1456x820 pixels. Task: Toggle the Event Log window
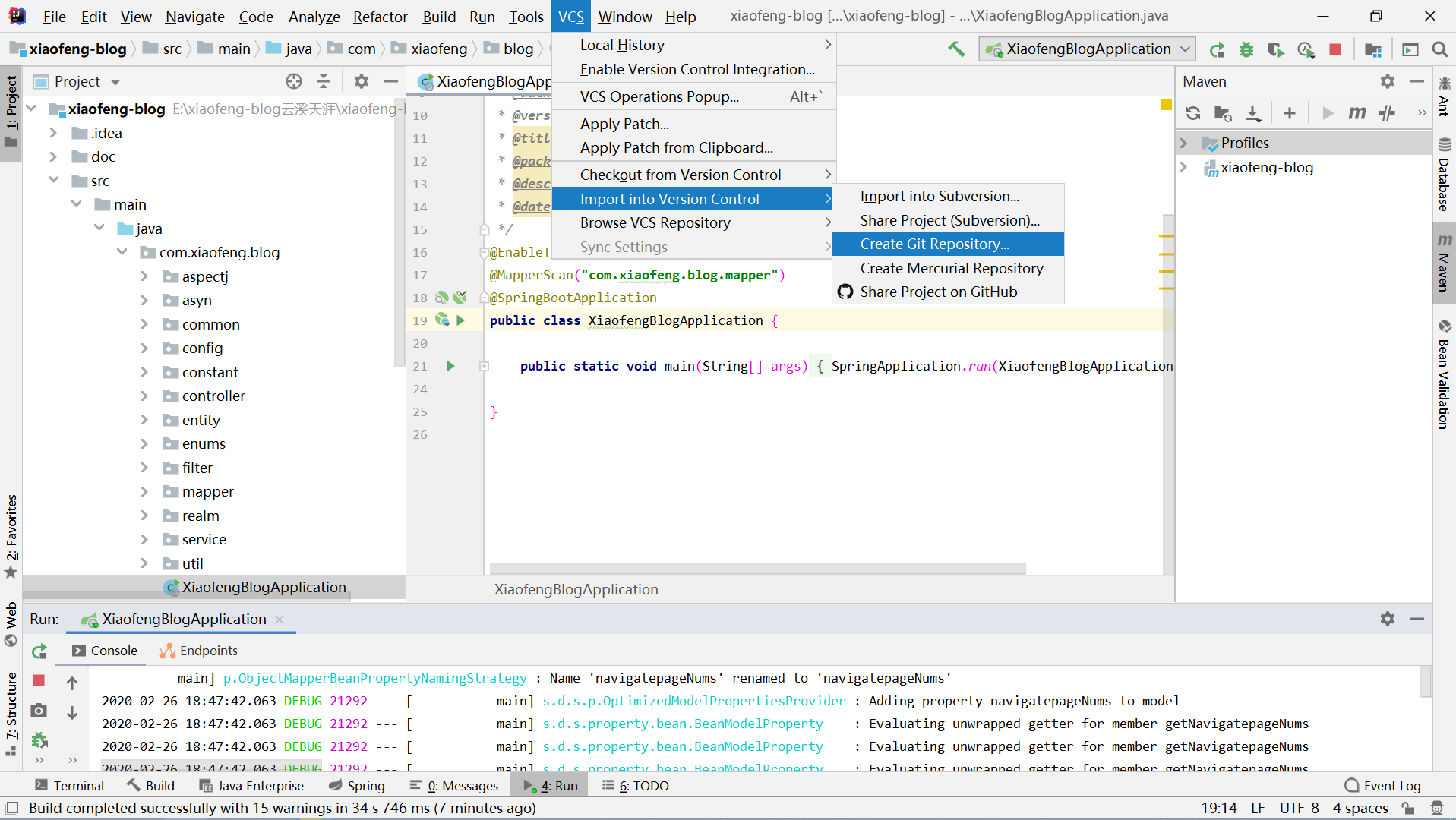(x=1382, y=786)
